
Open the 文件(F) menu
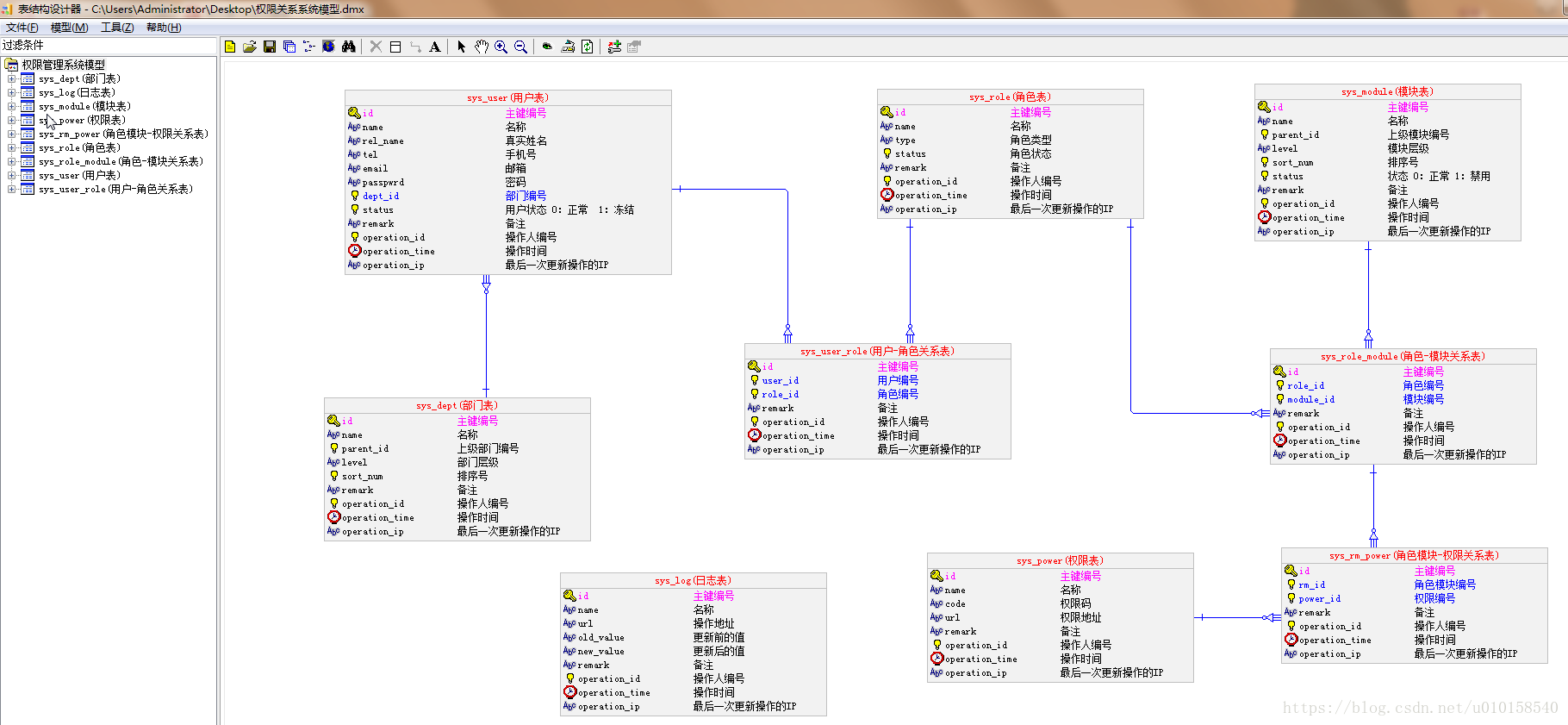tap(22, 28)
